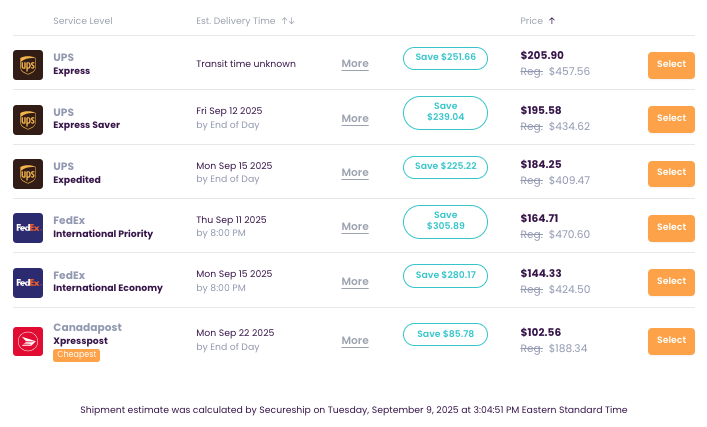707x427 pixels.
Task: Click the orange Cheapest tag
Action: 76,355
